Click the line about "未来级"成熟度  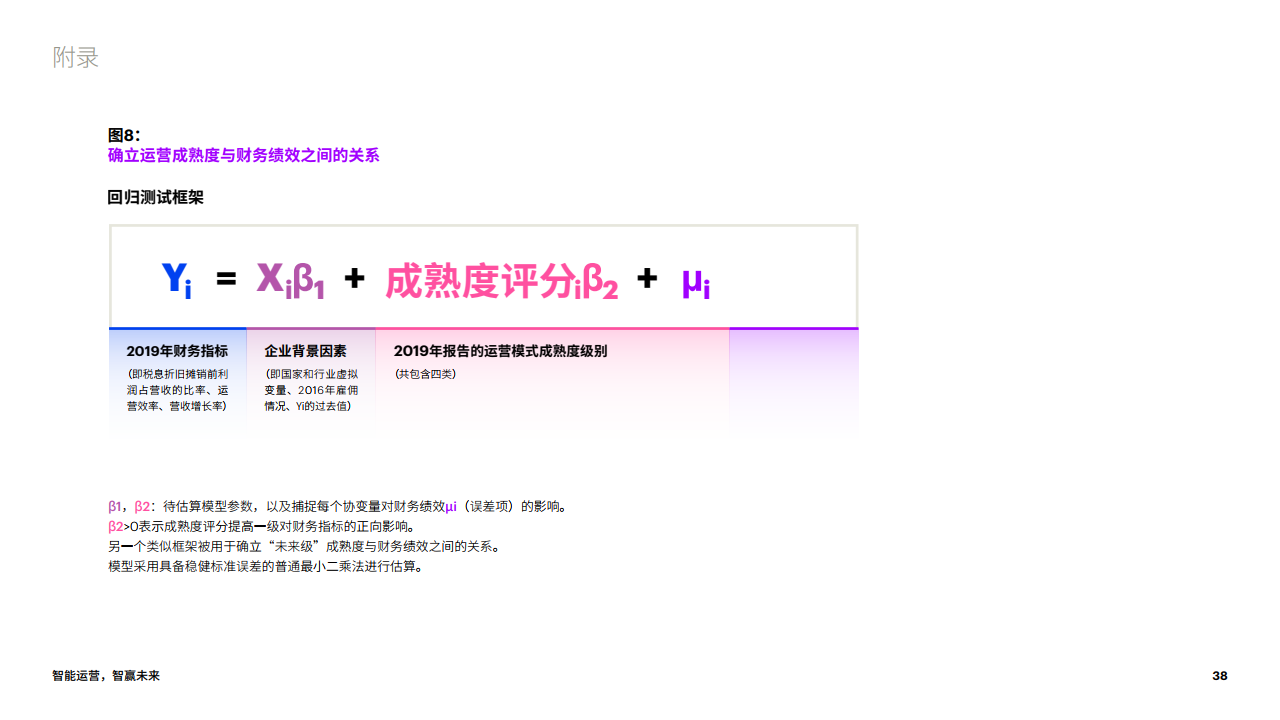(303, 546)
